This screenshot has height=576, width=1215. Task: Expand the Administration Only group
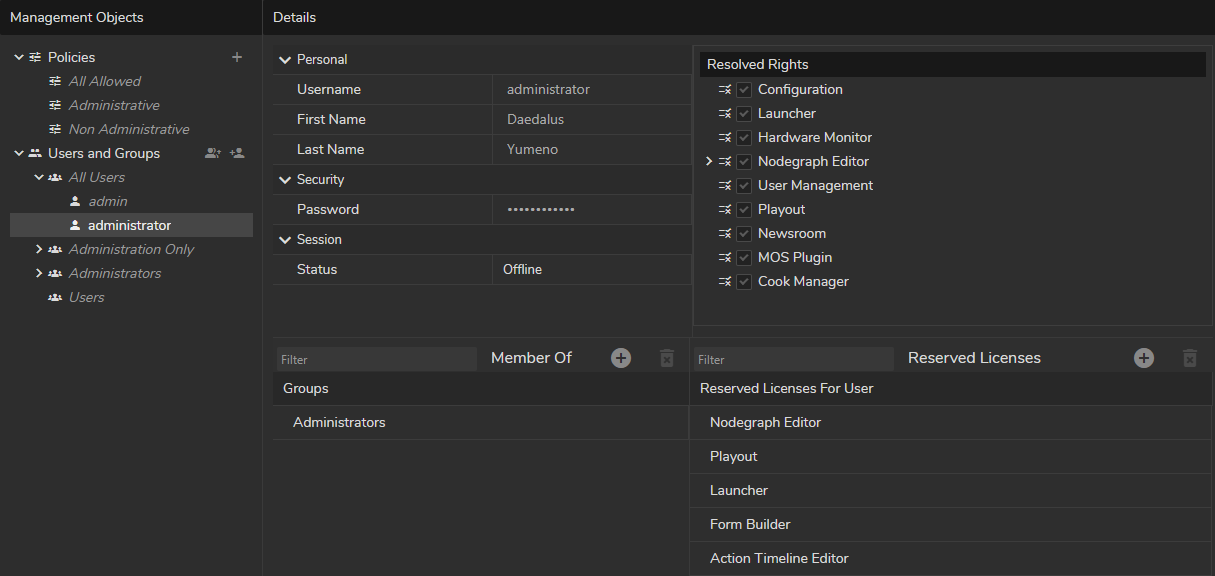pos(39,250)
